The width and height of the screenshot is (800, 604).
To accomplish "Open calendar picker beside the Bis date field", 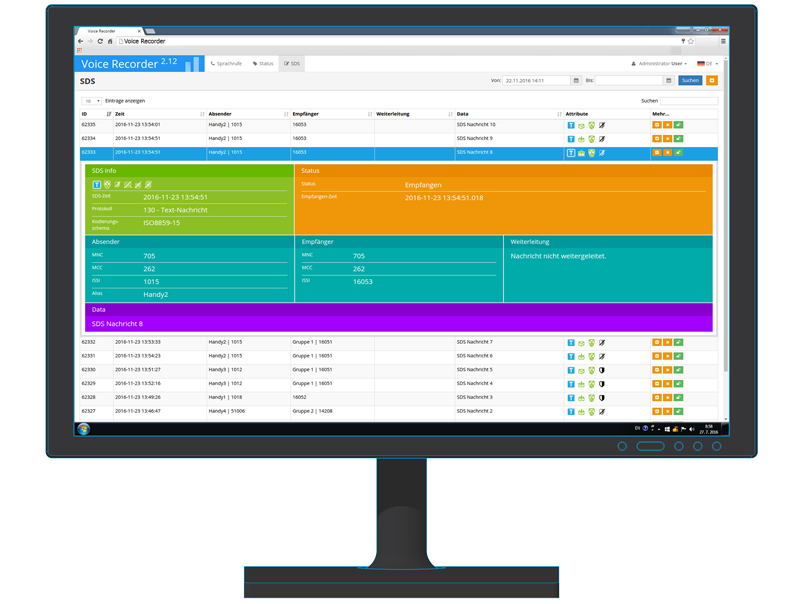I will [669, 80].
